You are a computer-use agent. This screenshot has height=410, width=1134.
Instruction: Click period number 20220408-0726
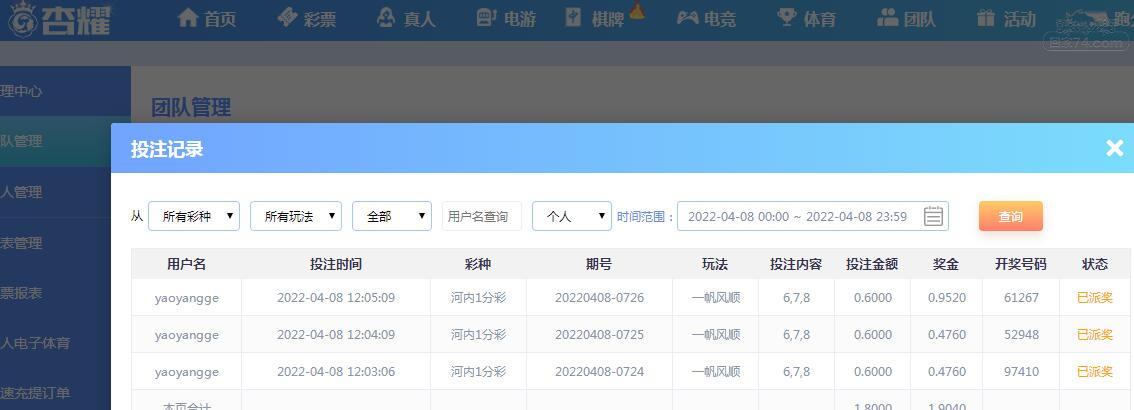[x=600, y=298]
